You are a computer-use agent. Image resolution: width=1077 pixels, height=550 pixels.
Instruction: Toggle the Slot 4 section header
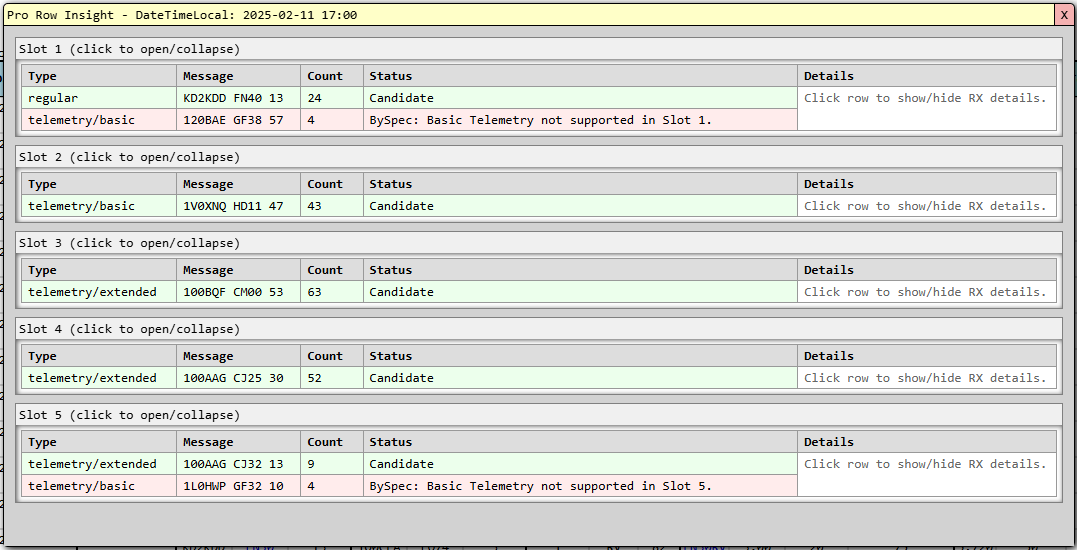click(x=129, y=329)
